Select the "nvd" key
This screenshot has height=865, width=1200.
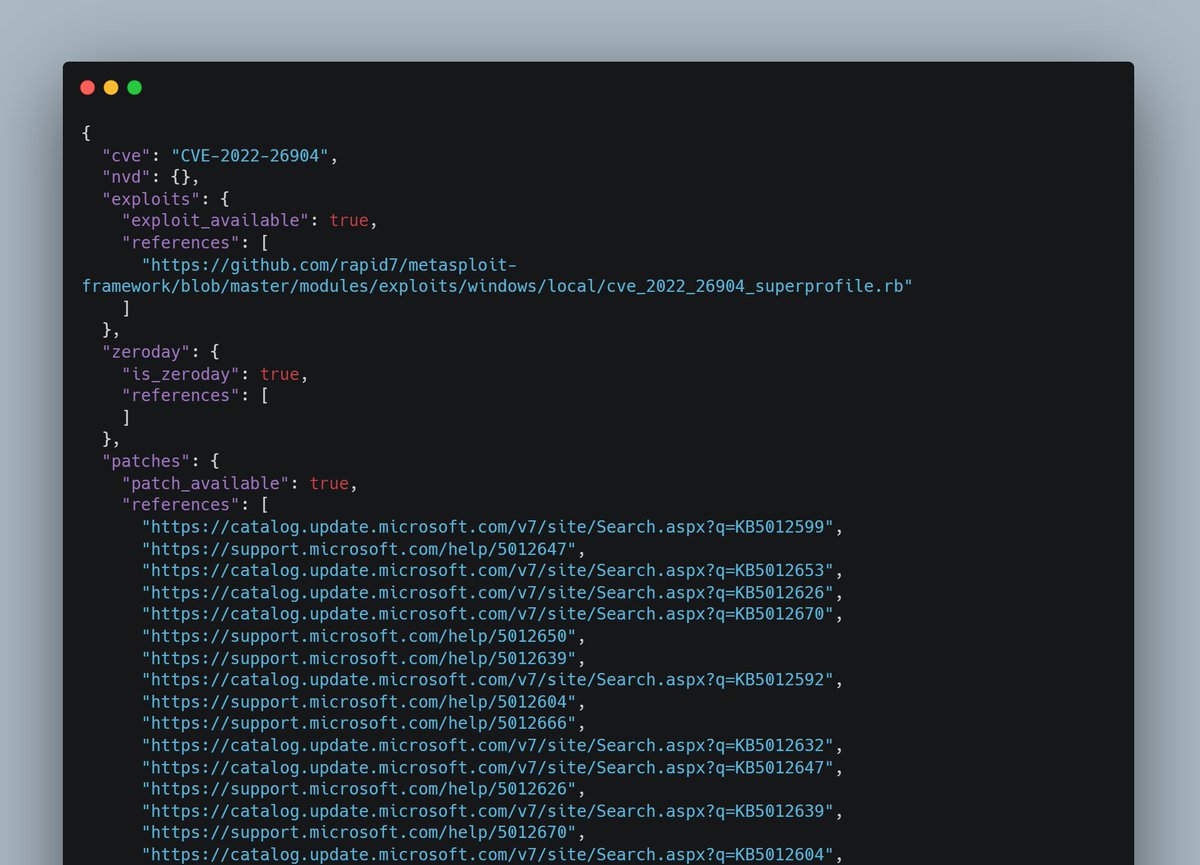[127, 177]
